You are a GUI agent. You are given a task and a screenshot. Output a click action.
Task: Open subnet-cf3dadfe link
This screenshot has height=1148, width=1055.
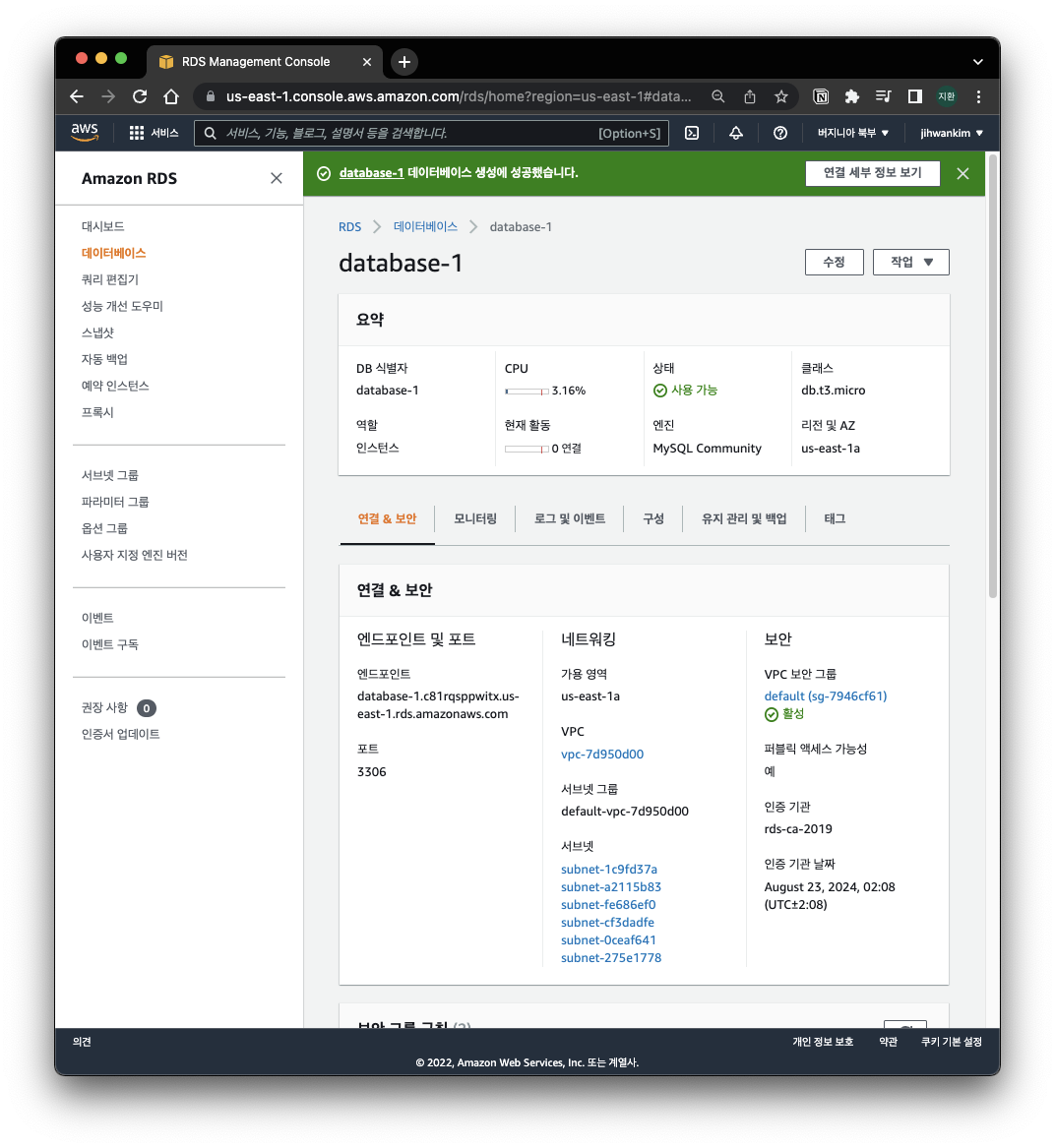coord(607,923)
